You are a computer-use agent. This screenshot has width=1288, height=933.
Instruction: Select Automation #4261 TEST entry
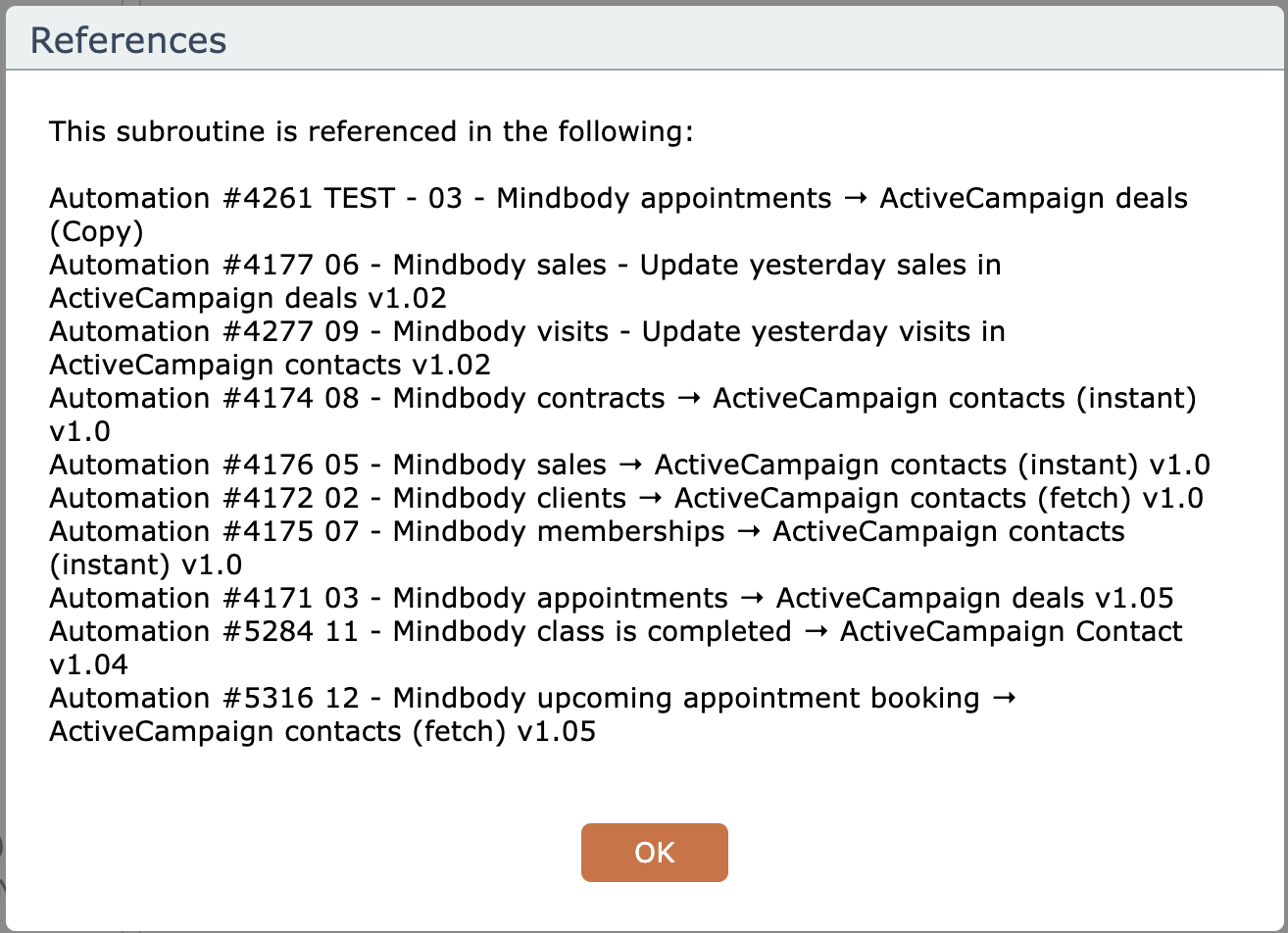(x=618, y=199)
